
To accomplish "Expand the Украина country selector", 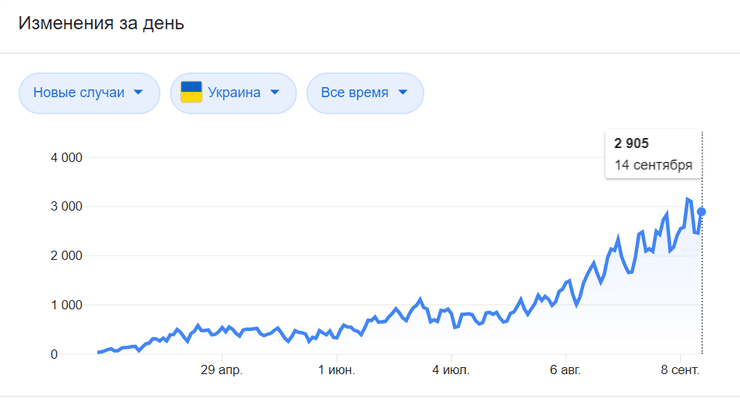I will [x=233, y=93].
